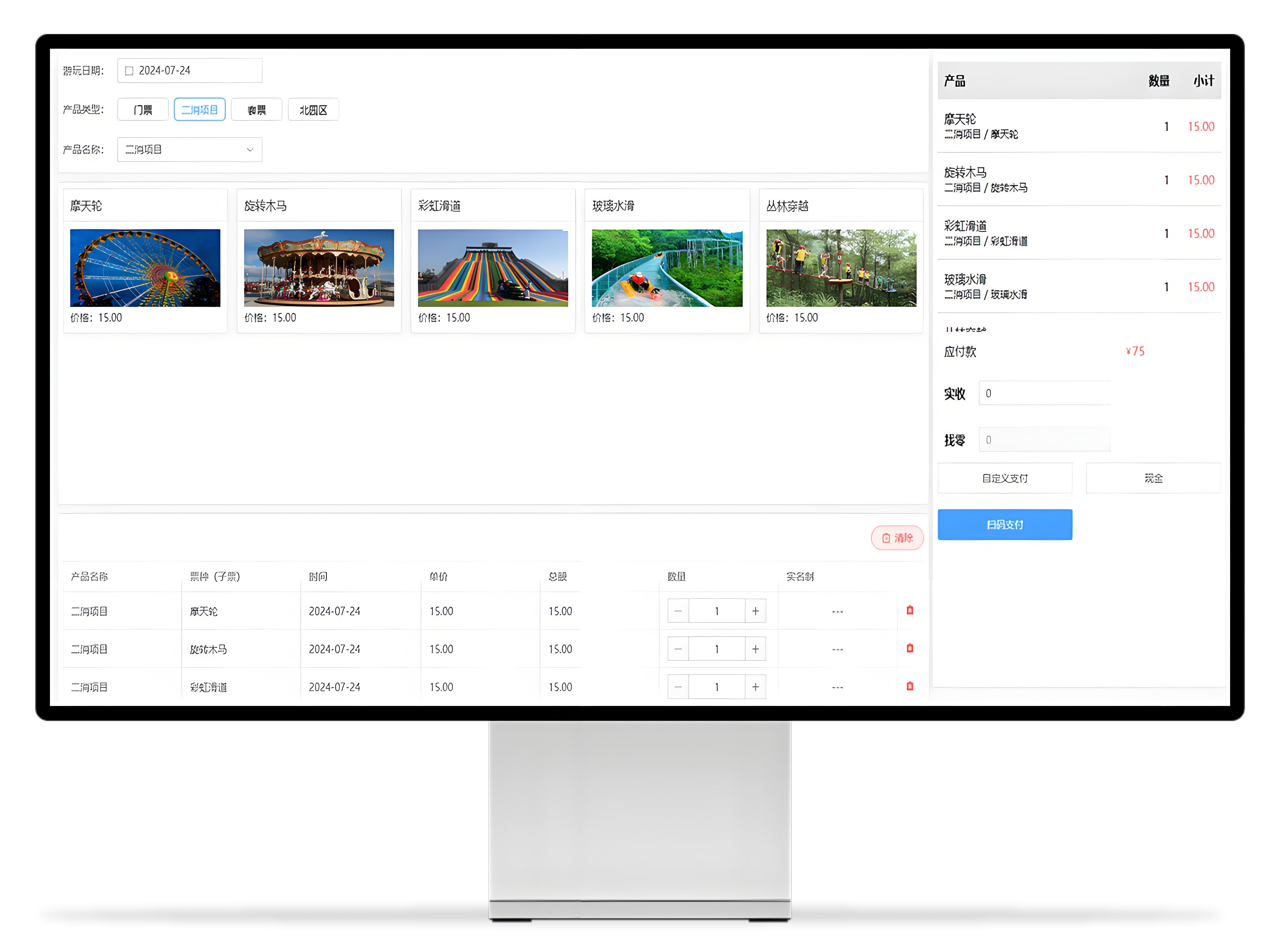
Task: Select the 门票 product type tab
Action: coord(143,109)
